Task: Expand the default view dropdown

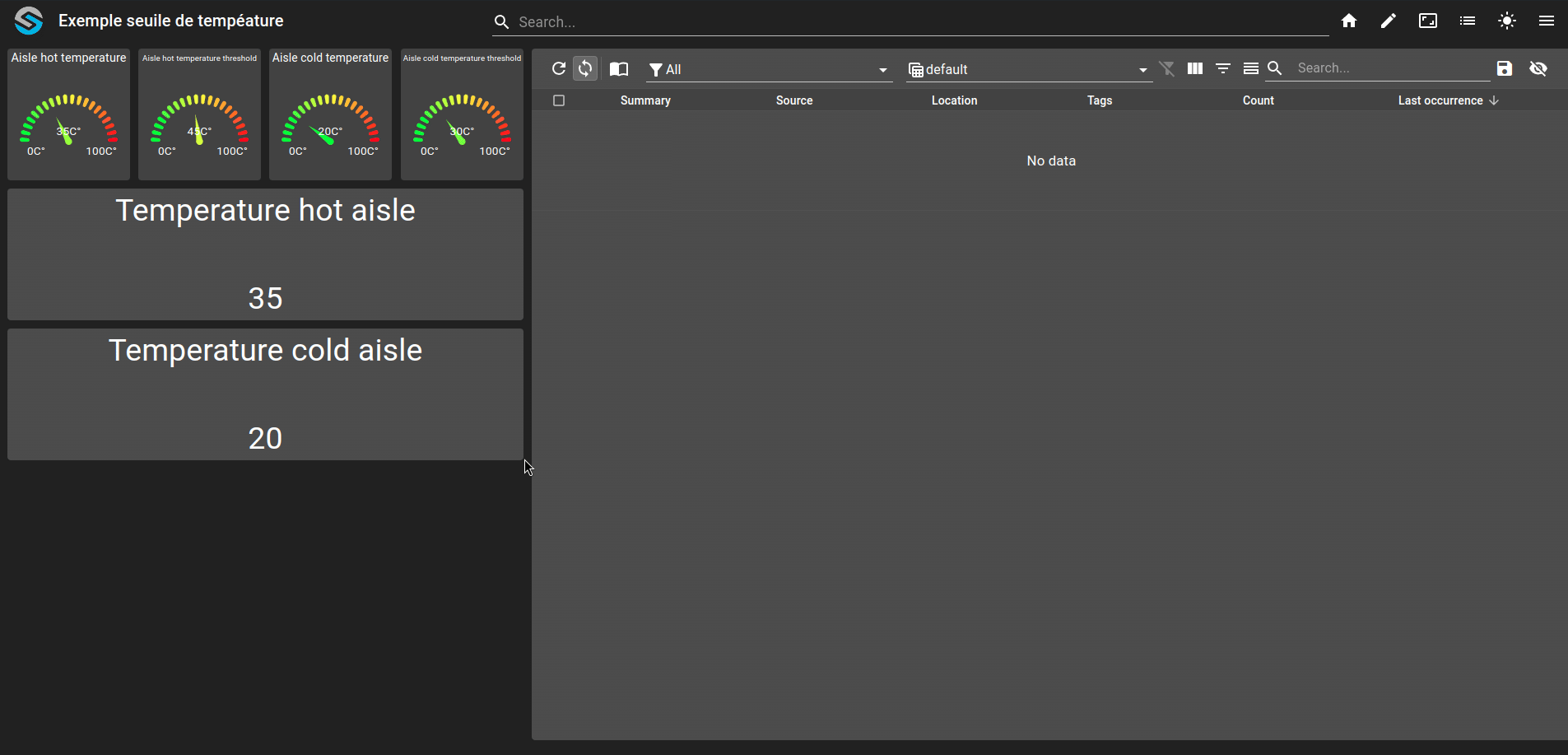Action: (x=1029, y=69)
